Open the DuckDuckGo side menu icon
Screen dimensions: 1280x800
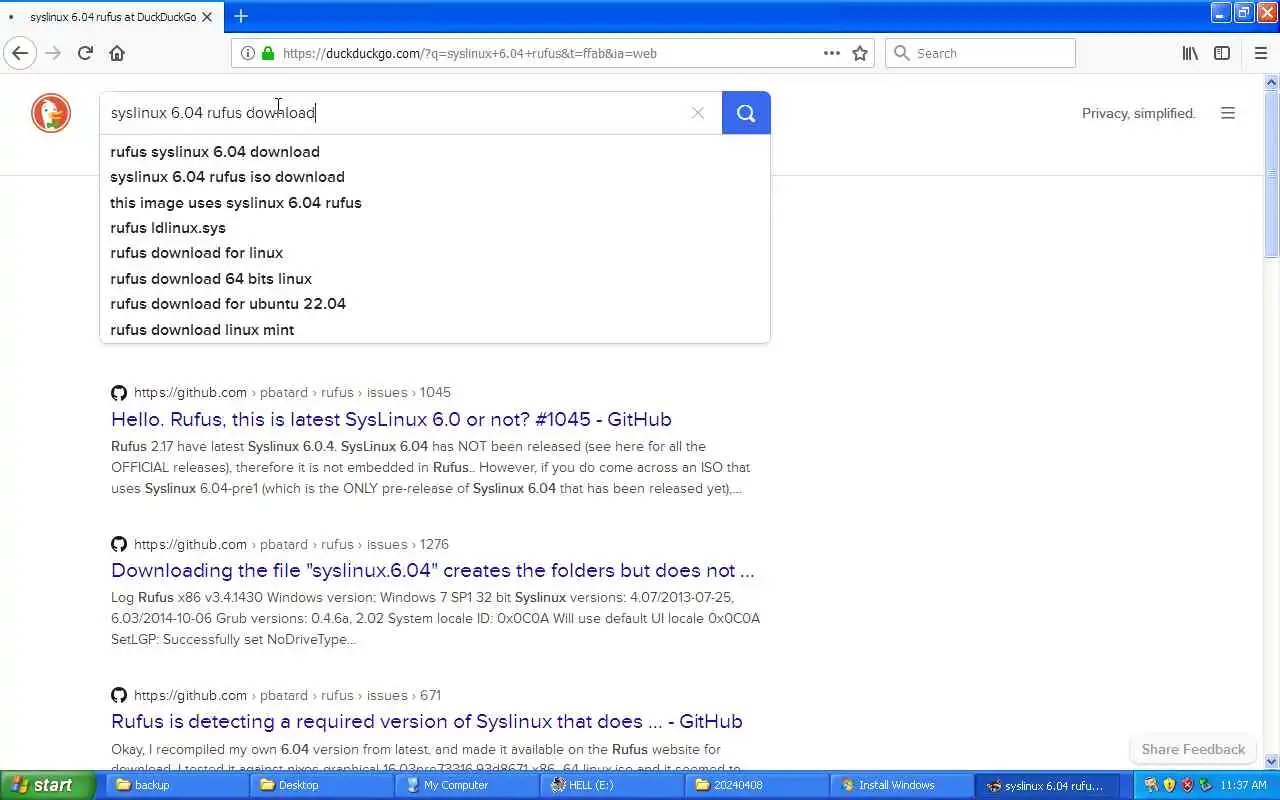pyautogui.click(x=1228, y=113)
